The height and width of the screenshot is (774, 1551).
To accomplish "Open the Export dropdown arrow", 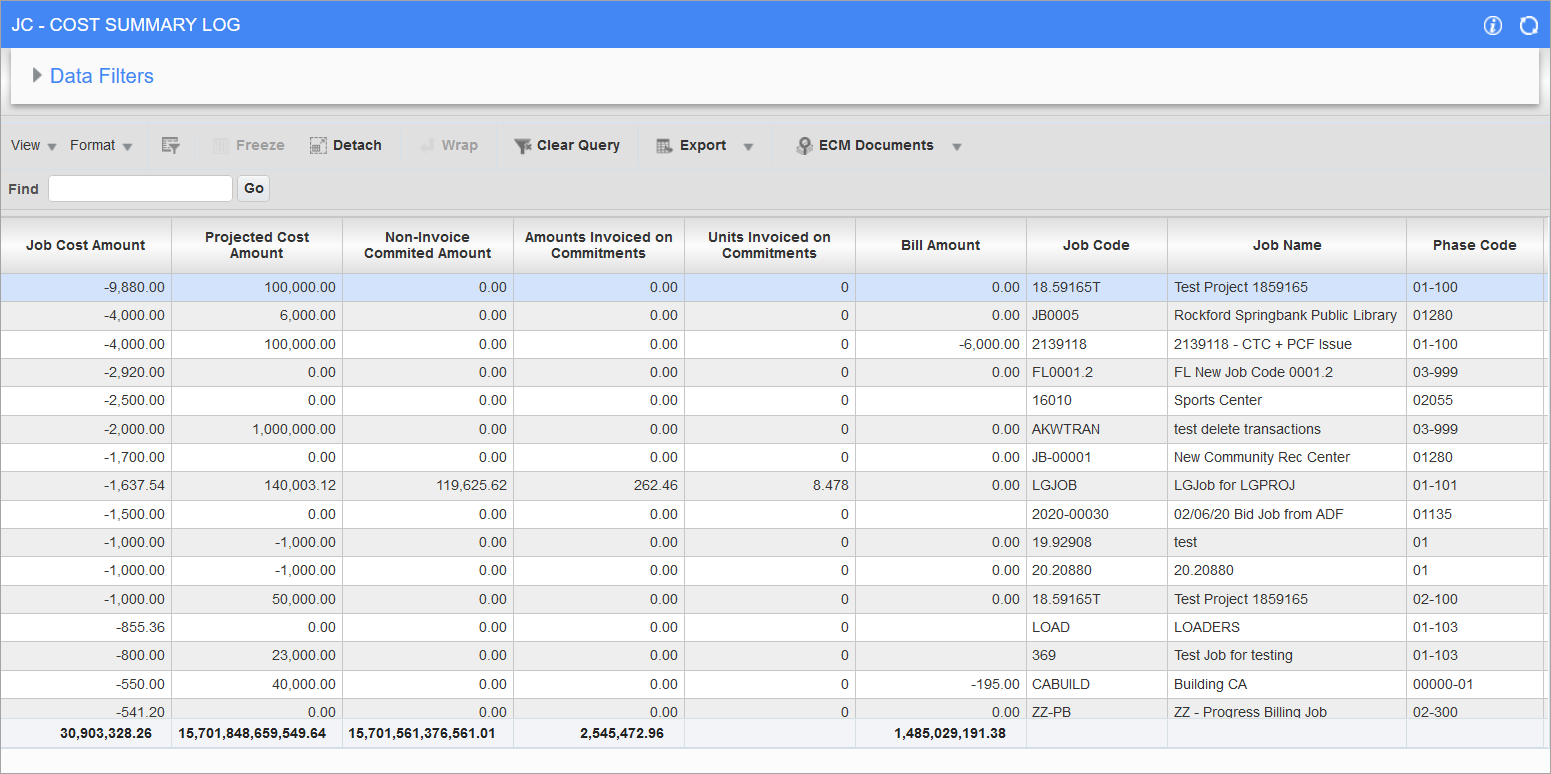I will tap(748, 145).
